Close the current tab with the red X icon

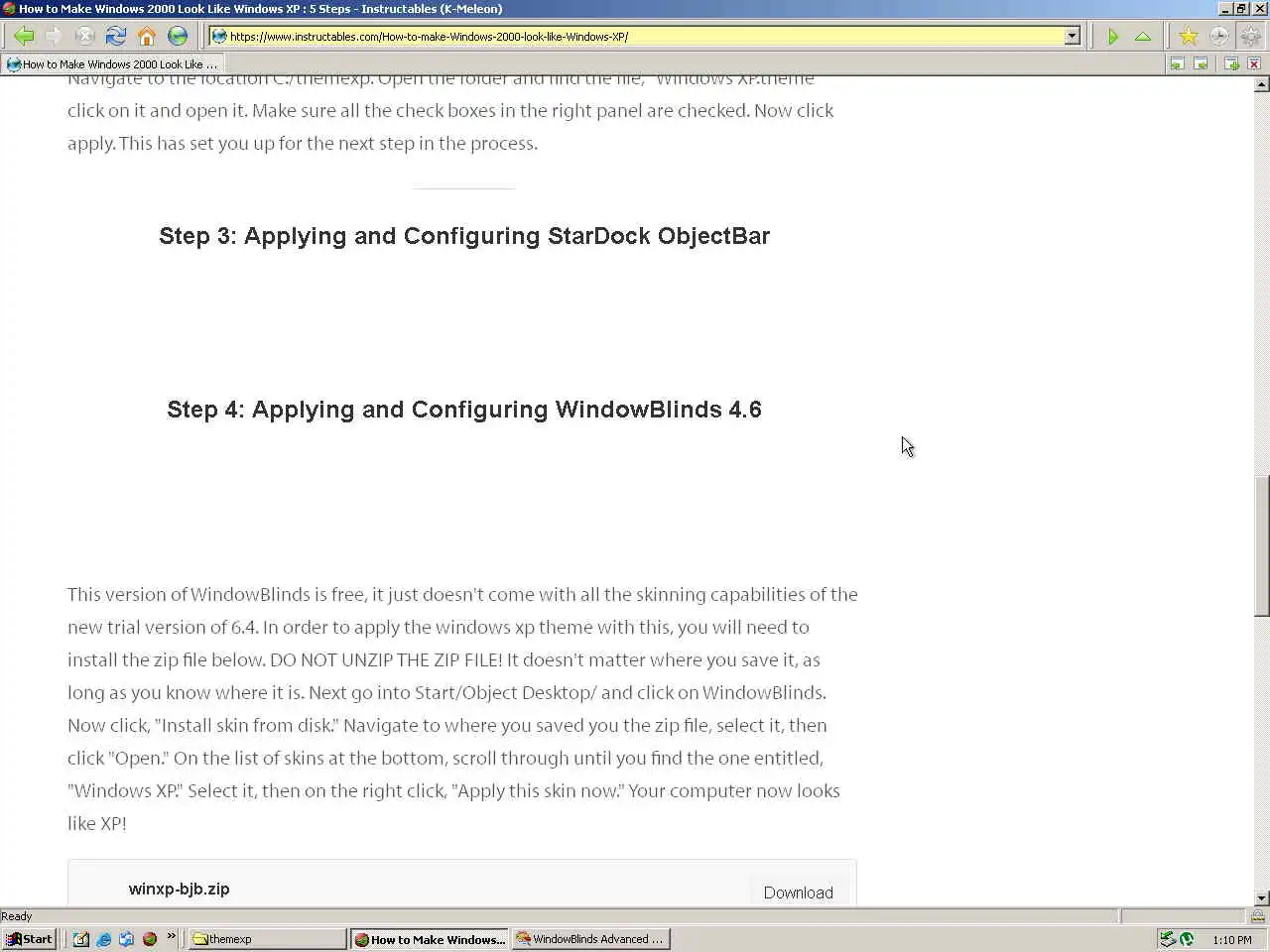[1254, 63]
